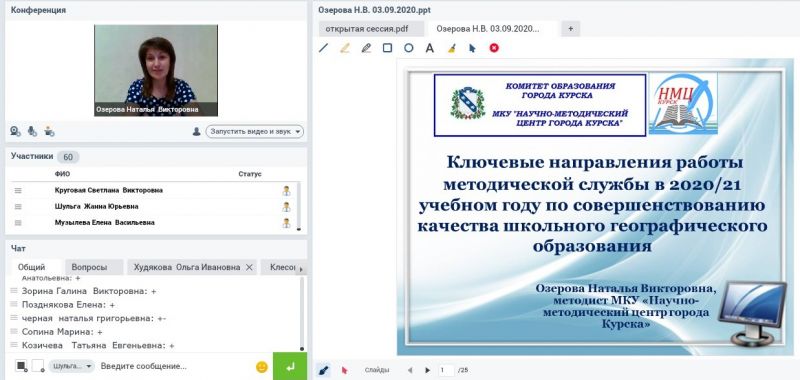Select the line drawing tool

pos(323,48)
